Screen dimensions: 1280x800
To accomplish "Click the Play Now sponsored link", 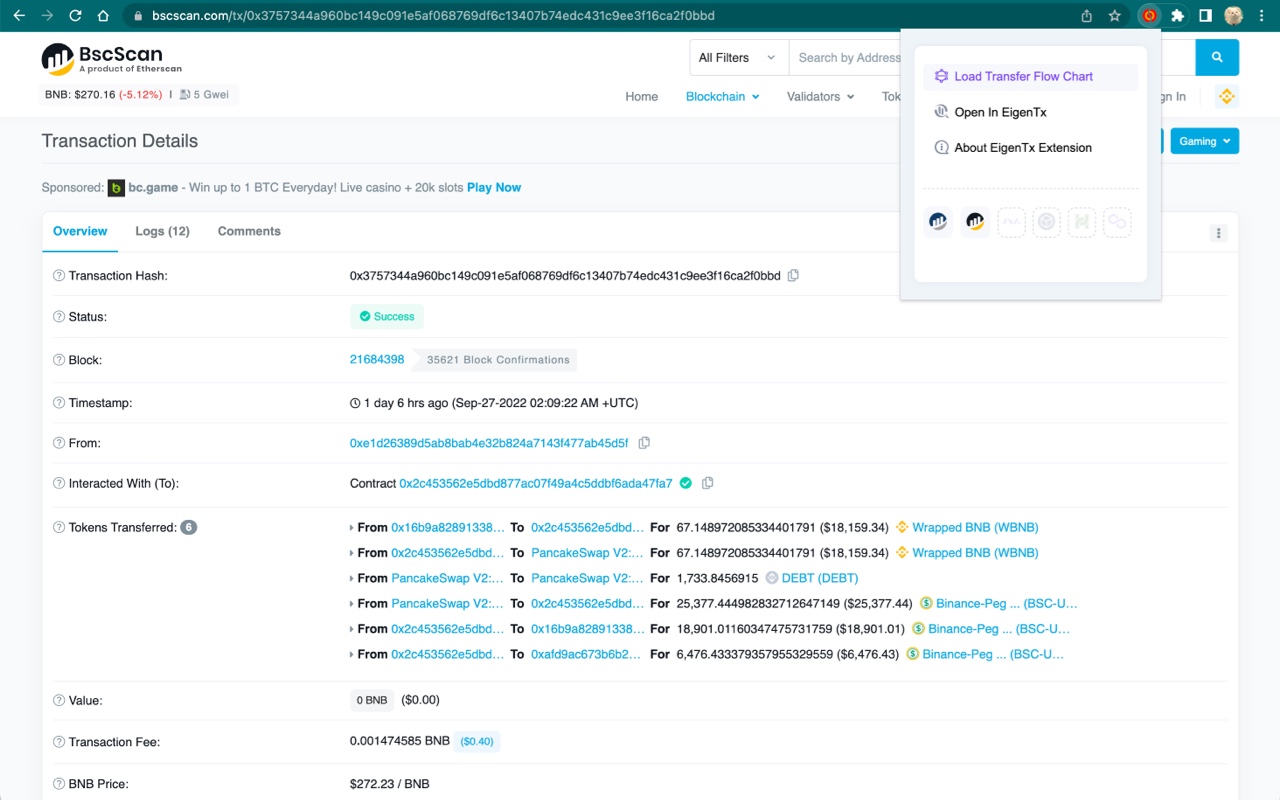I will [x=494, y=187].
